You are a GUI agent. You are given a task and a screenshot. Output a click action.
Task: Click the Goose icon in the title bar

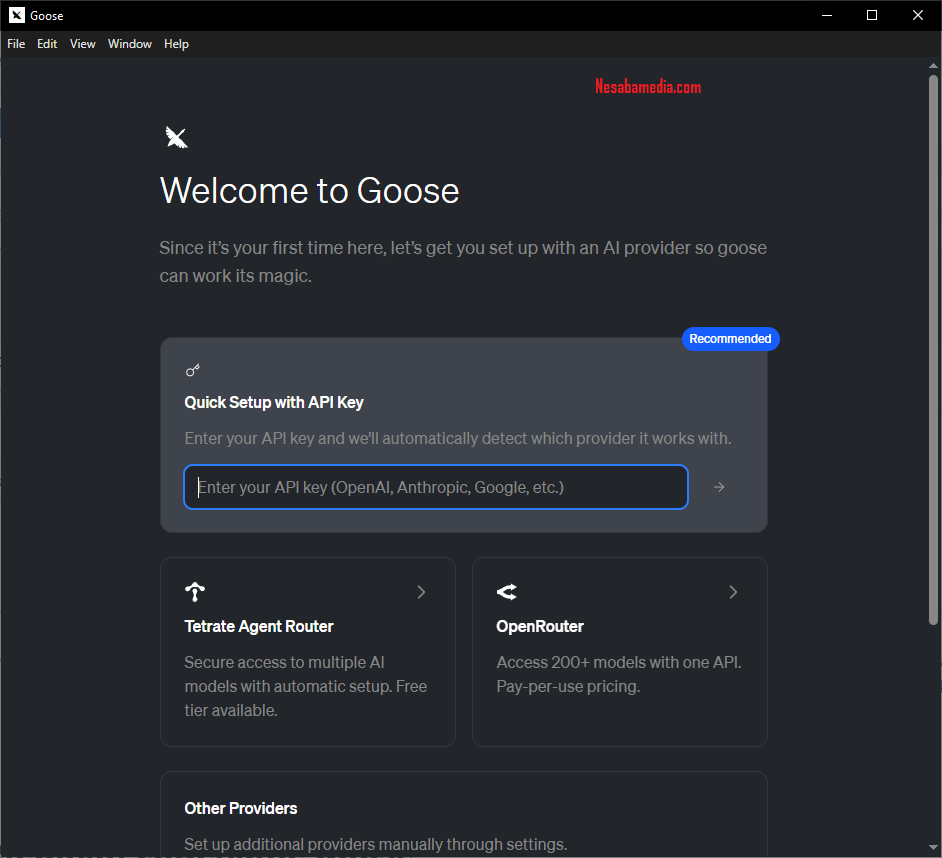pyautogui.click(x=16, y=15)
